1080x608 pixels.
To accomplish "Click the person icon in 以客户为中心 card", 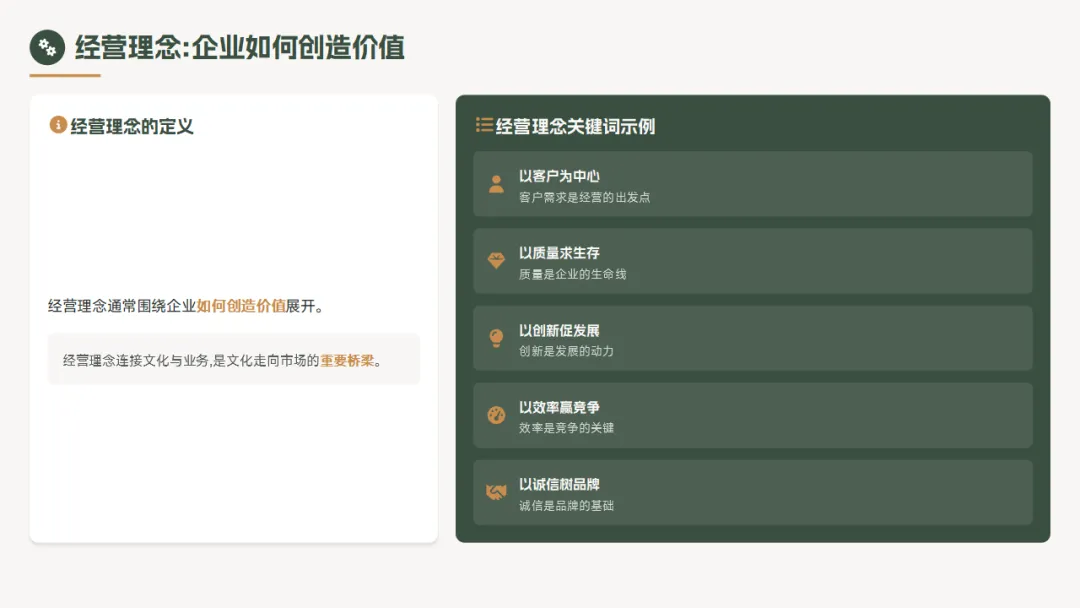I will 496,184.
